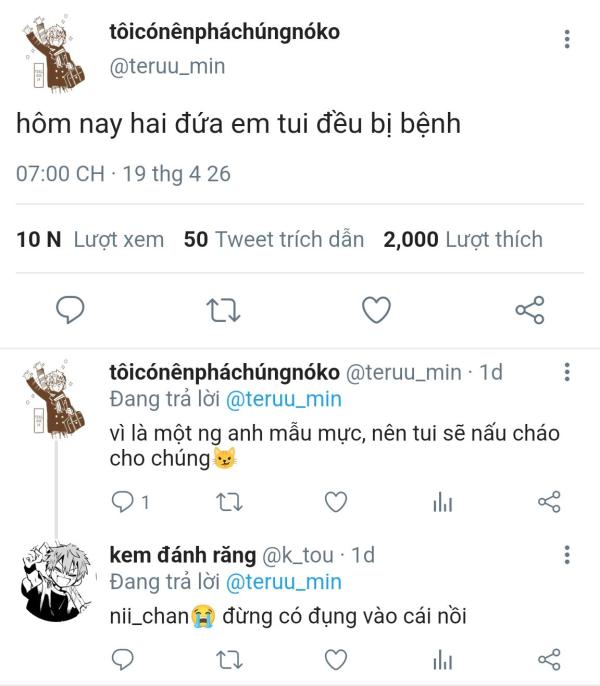View analytics of the porridge reply
Screen dimensions: 600x686
(442, 502)
